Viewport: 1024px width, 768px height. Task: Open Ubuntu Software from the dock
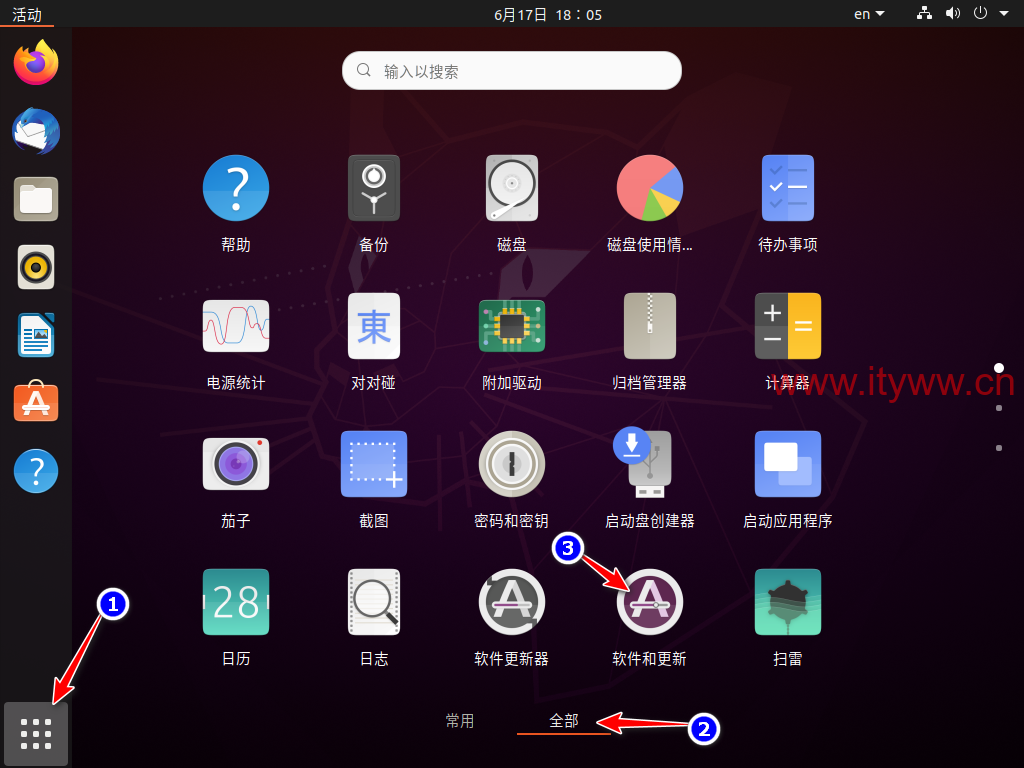36,402
